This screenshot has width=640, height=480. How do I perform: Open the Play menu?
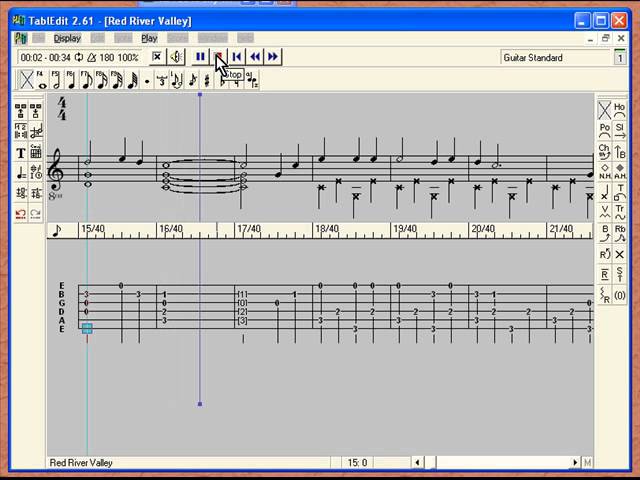149,38
